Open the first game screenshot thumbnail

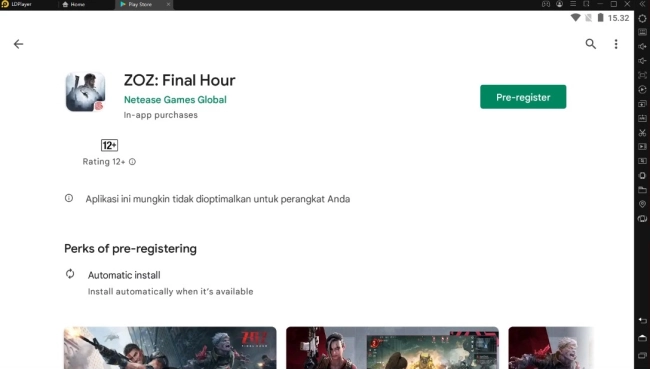(170, 348)
